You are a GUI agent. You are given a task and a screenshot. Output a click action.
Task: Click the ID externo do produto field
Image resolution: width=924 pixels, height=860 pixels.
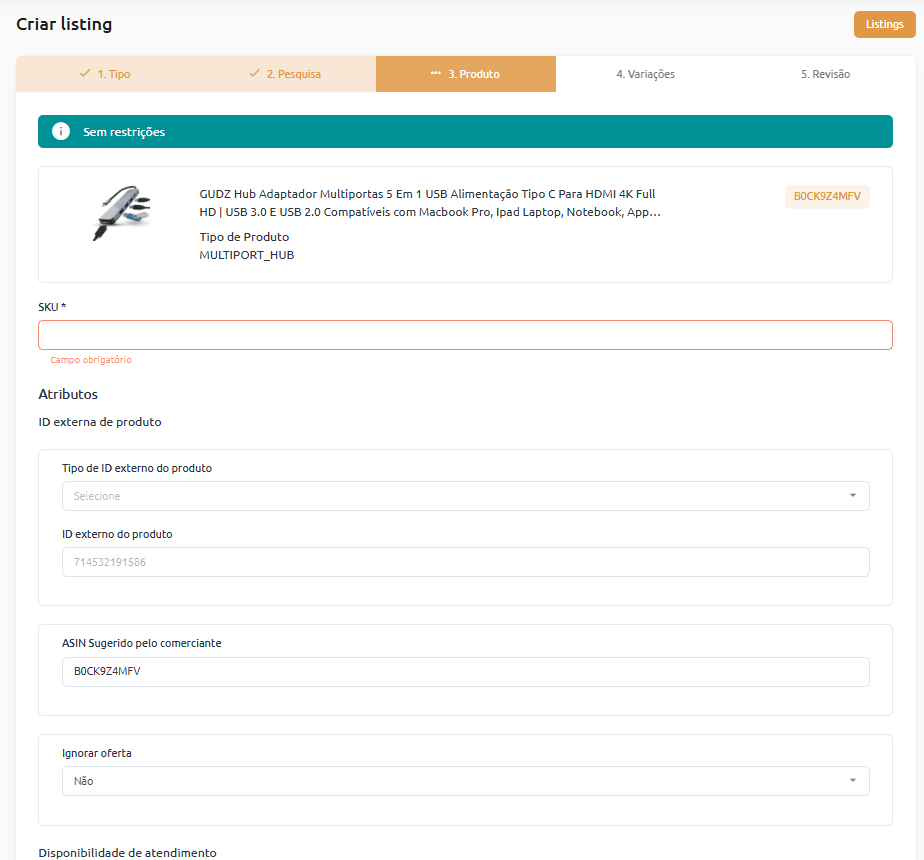(x=465, y=562)
